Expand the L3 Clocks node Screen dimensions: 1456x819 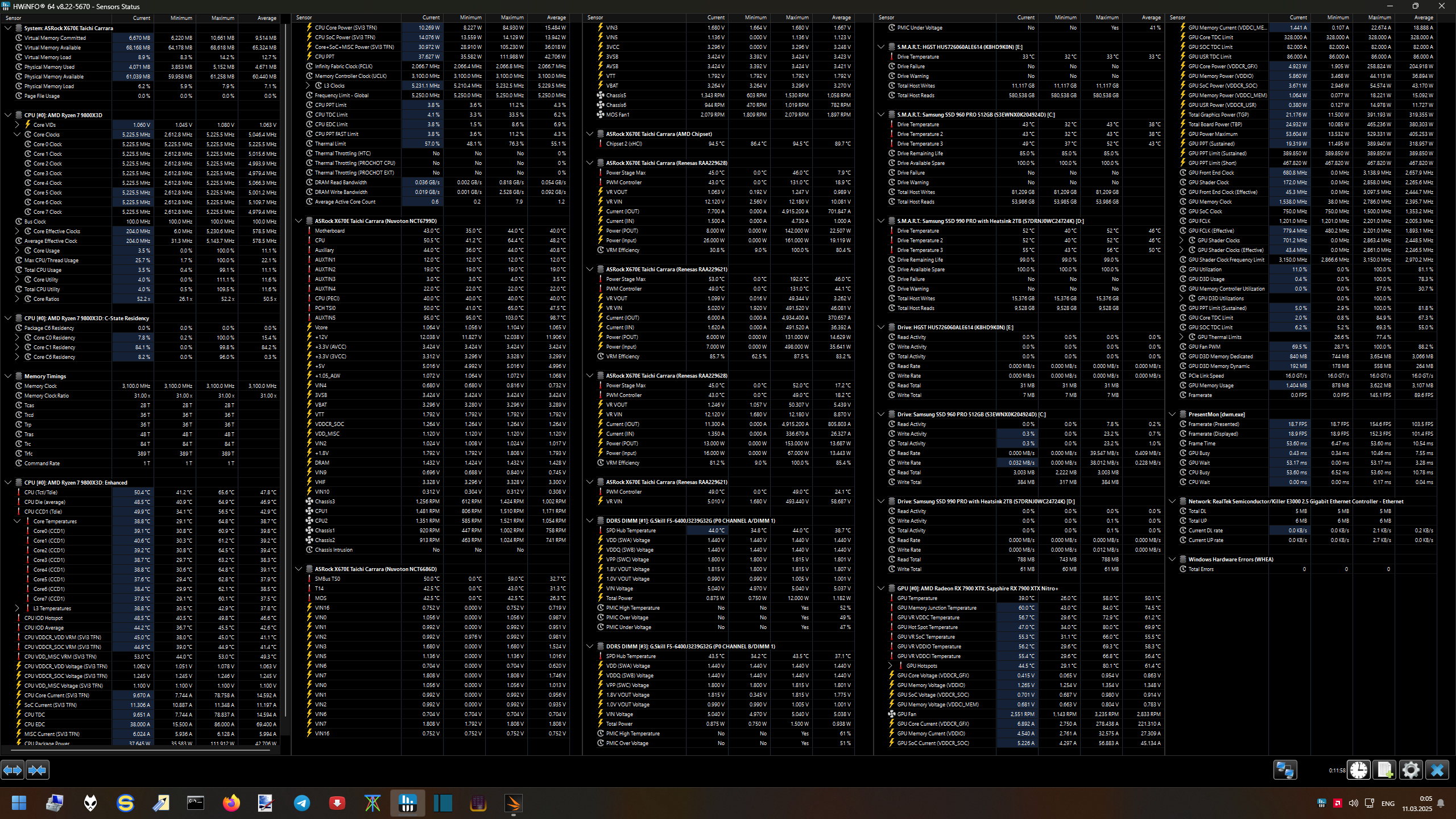(308, 86)
